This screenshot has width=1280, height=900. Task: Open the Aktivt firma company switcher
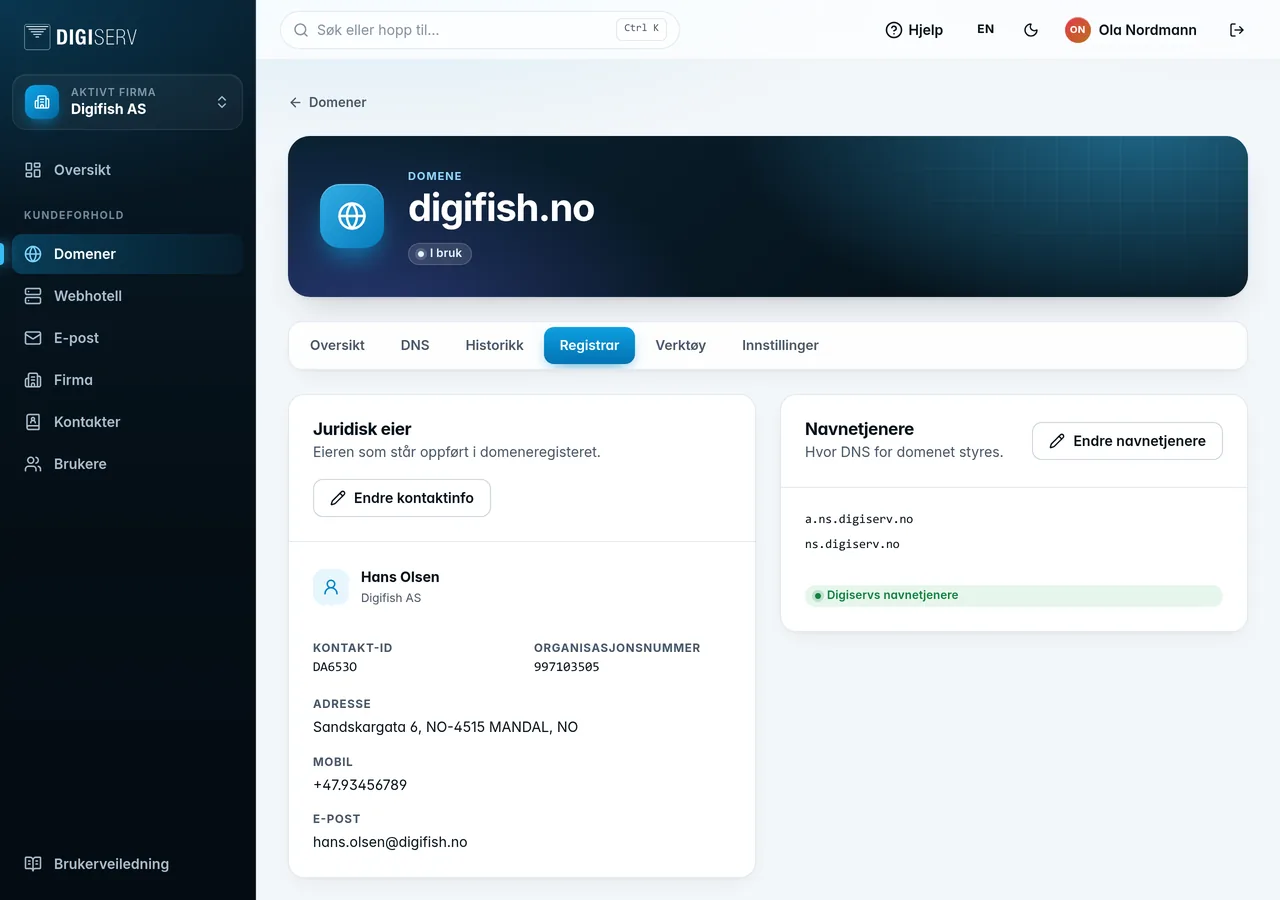(127, 102)
